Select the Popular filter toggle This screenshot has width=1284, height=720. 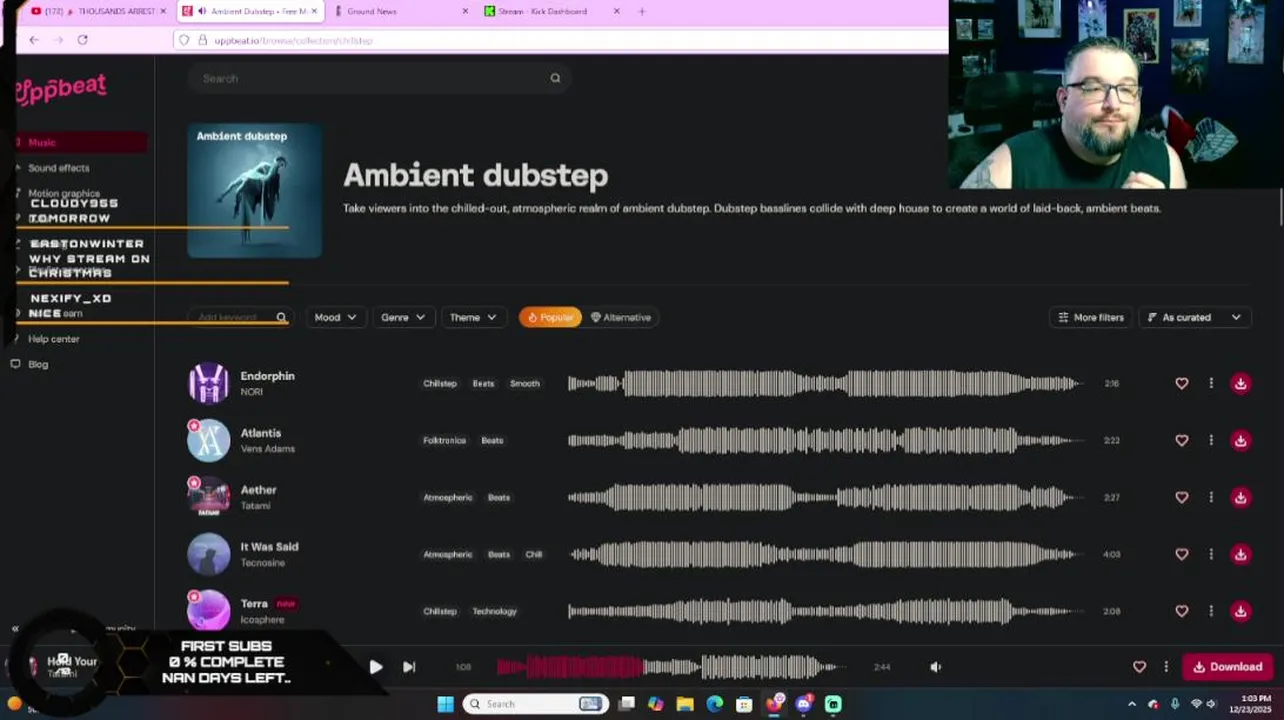pyautogui.click(x=550, y=317)
